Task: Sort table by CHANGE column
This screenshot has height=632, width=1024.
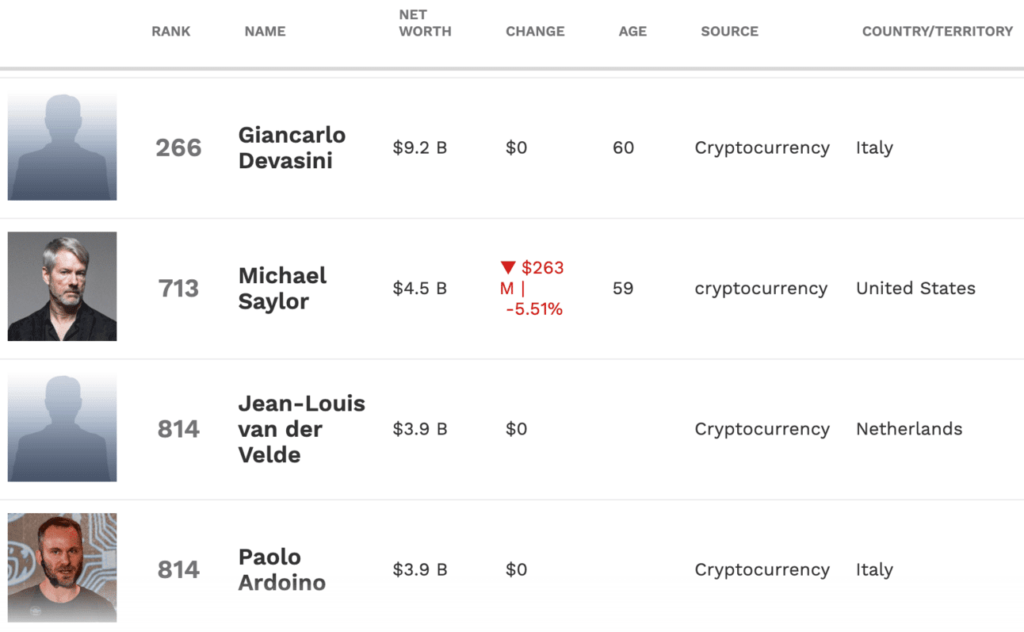Action: click(535, 31)
